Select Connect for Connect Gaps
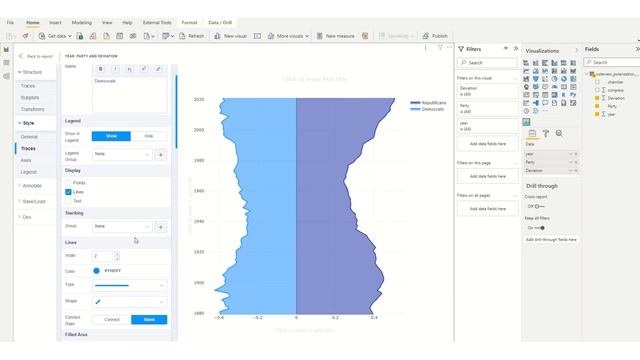 [x=111, y=319]
